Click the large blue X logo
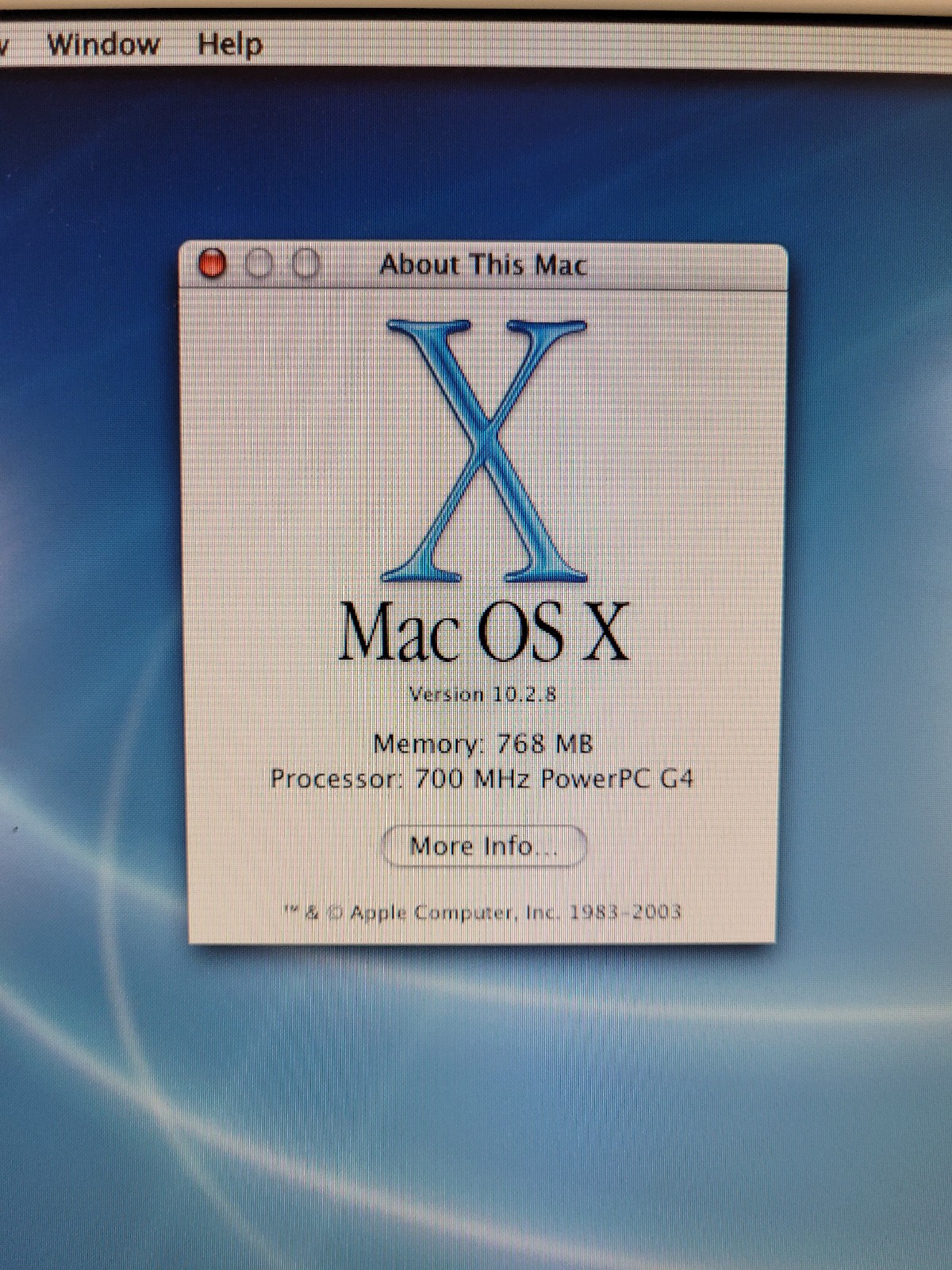Screen dimensions: 952x1270 coord(485,450)
